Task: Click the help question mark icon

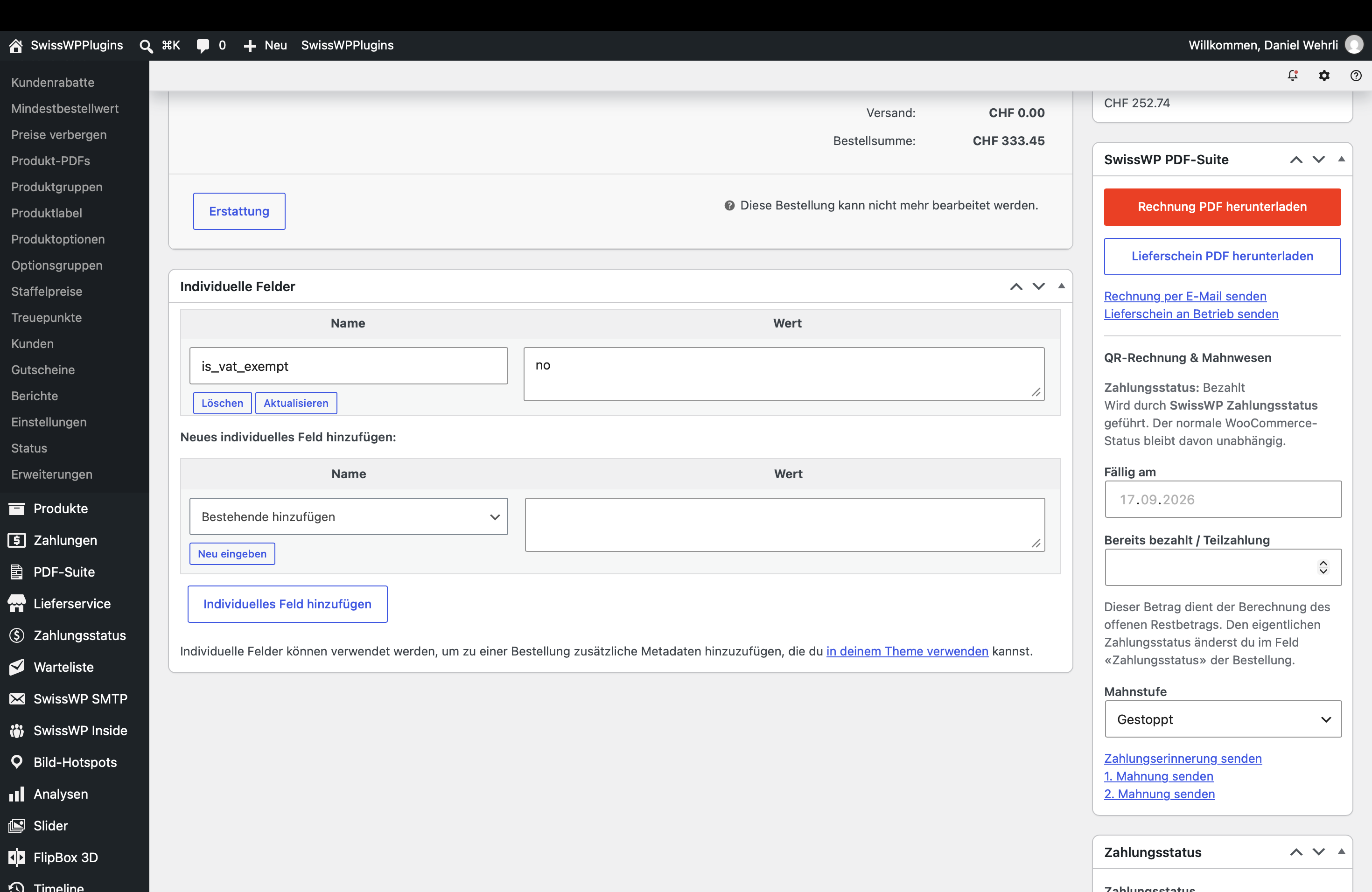Action: point(1356,76)
